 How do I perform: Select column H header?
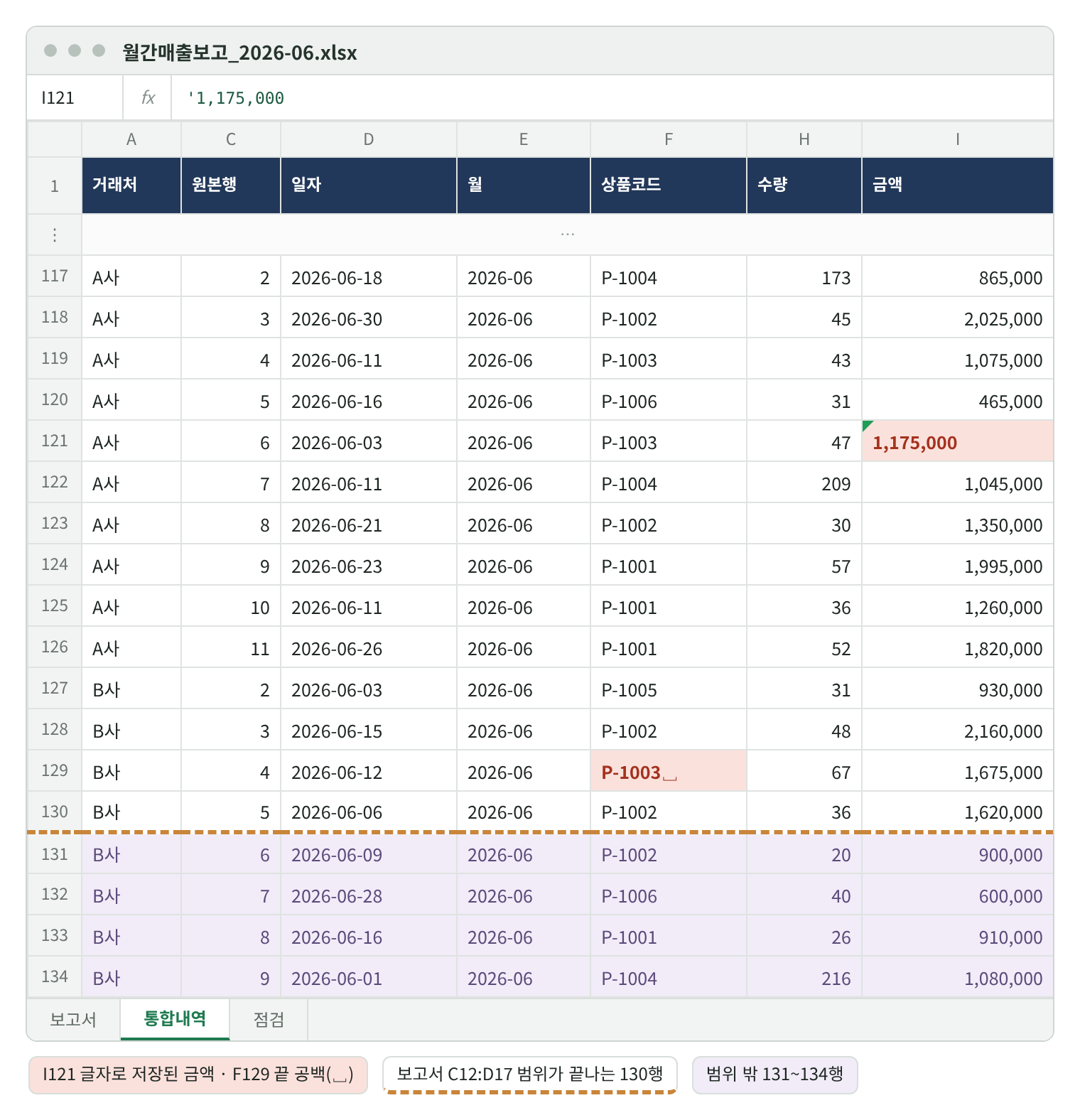(804, 139)
